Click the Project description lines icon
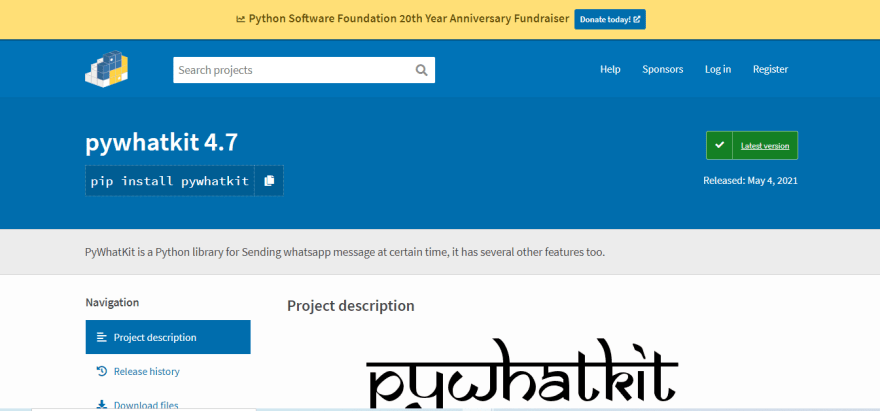This screenshot has width=880, height=411. pos(102,337)
